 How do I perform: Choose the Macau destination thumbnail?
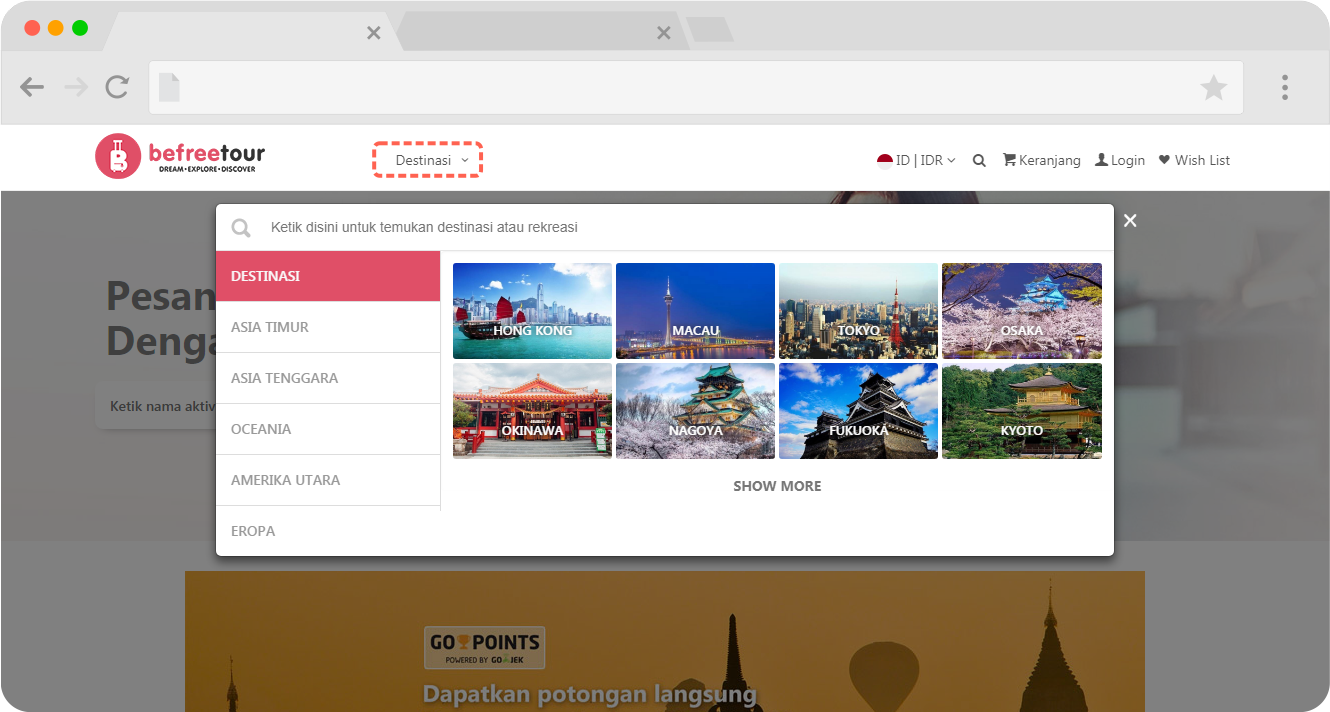(695, 311)
